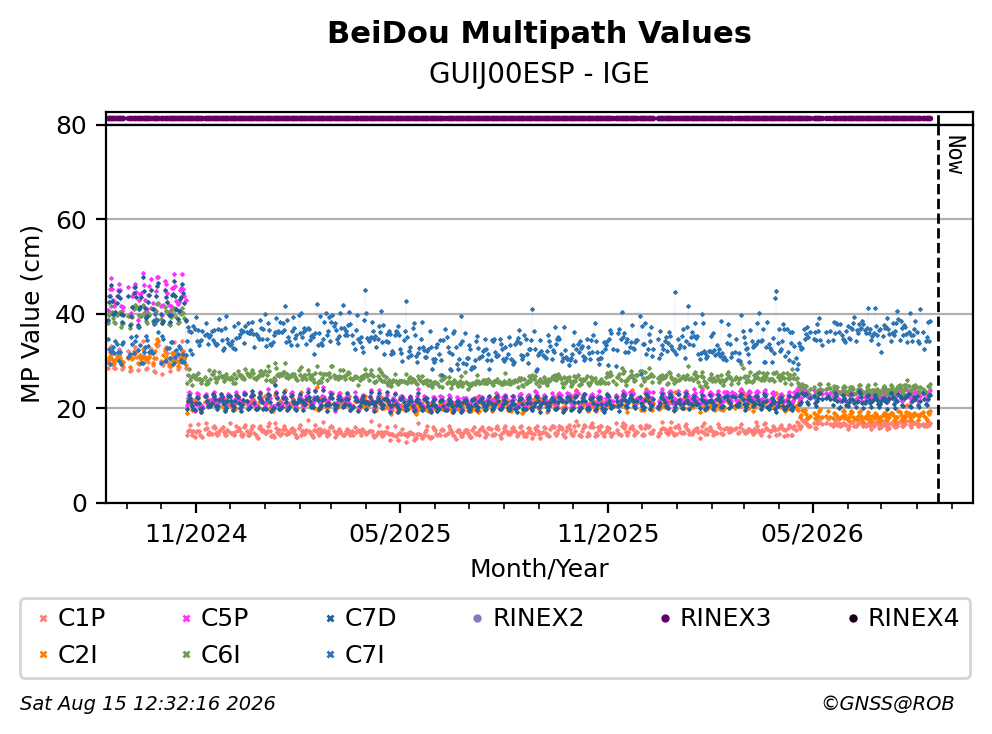992x734 pixels.
Task: Click the C1P legend marker
Action: (44, 618)
